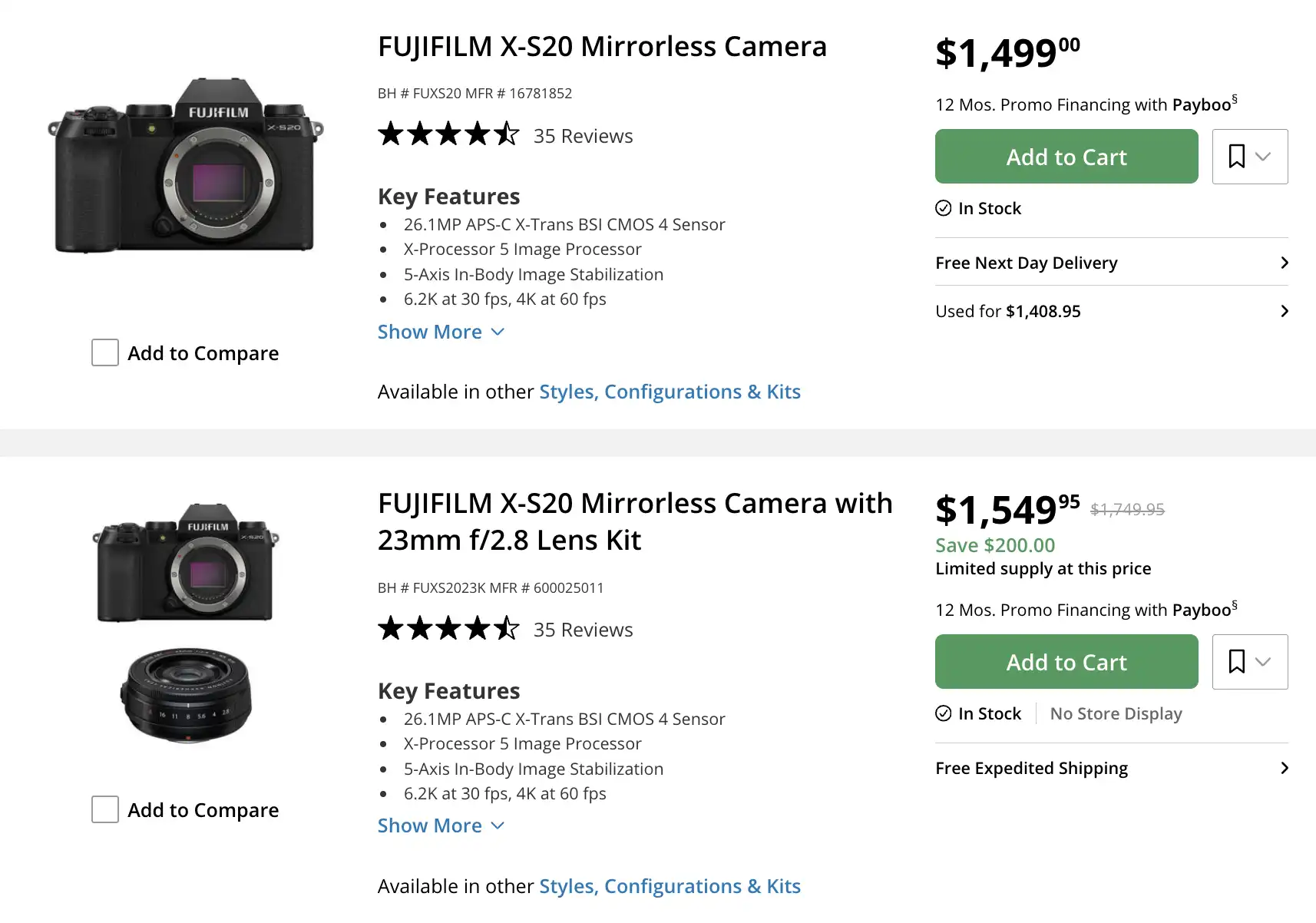This screenshot has width=1316, height=923.
Task: Click the arrow beside Used for $1,408.95
Action: click(1285, 311)
